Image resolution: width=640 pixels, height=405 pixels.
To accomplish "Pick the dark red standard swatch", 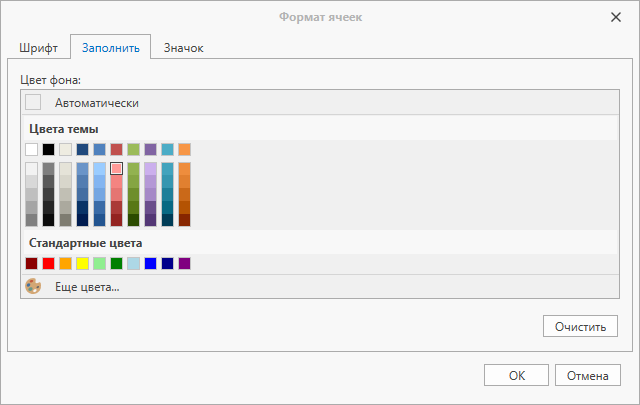I will coord(31,263).
